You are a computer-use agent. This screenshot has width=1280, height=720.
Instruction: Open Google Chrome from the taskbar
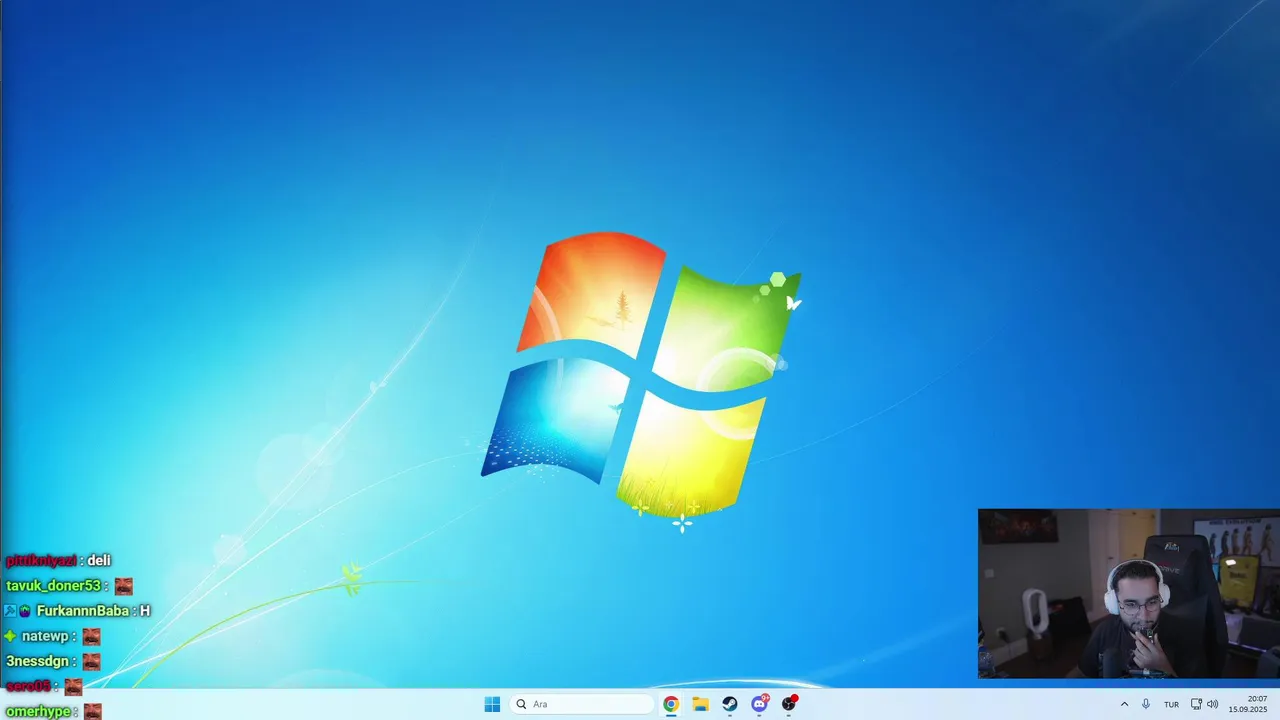tap(671, 704)
